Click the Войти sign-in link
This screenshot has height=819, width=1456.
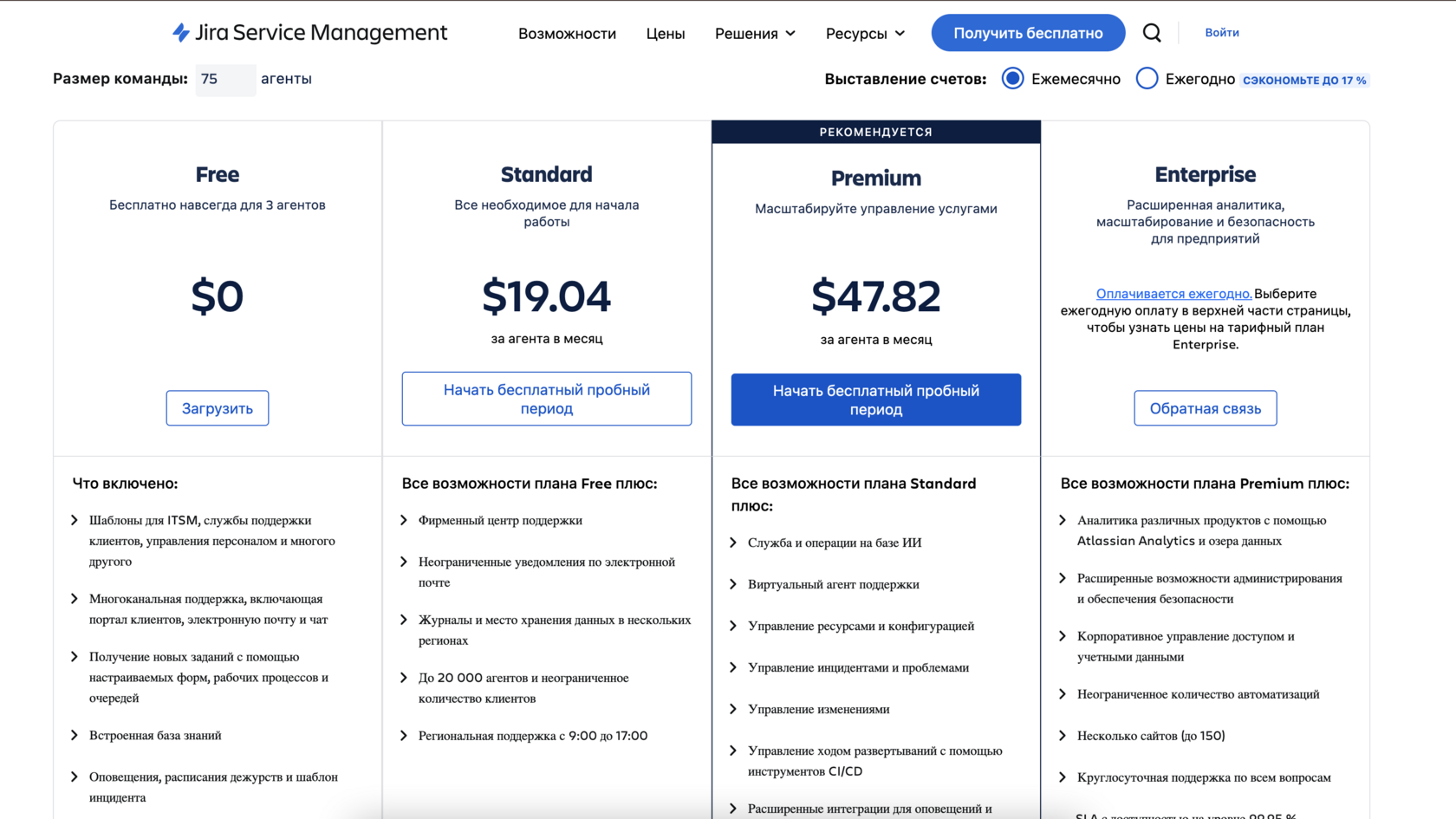pos(1222,32)
